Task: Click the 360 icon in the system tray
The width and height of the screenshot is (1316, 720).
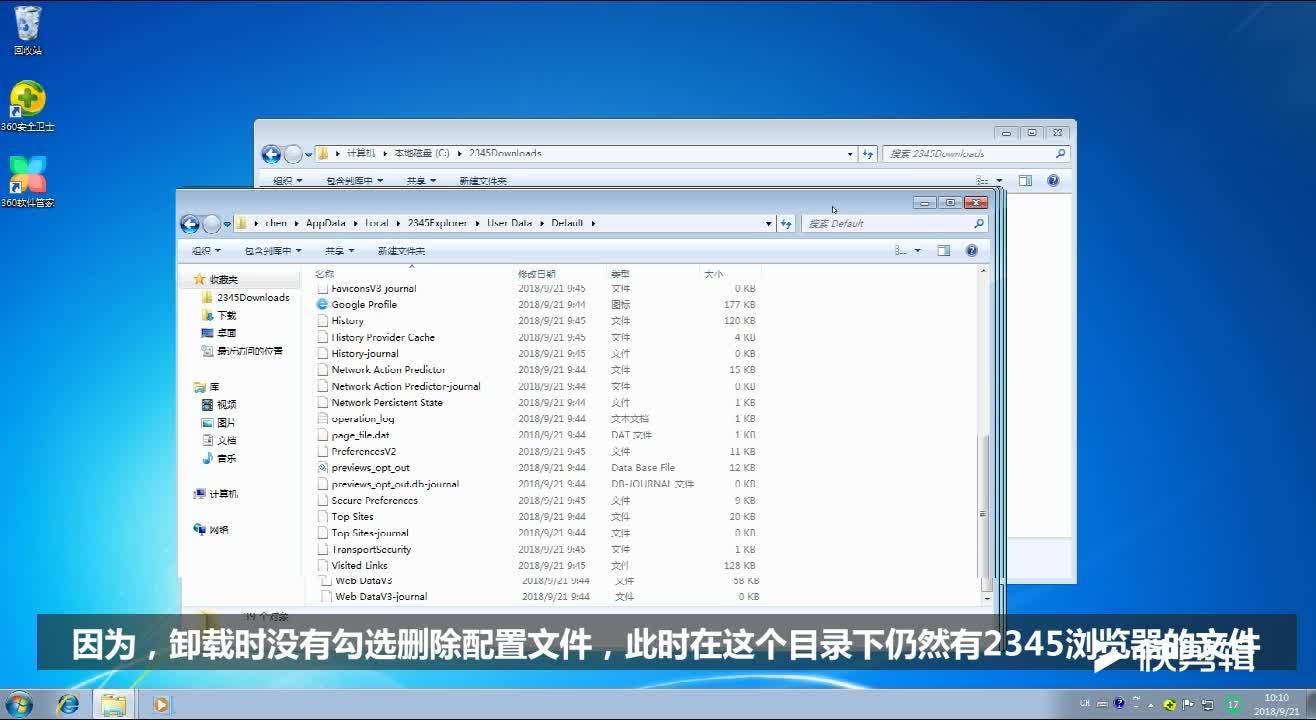Action: [1170, 705]
